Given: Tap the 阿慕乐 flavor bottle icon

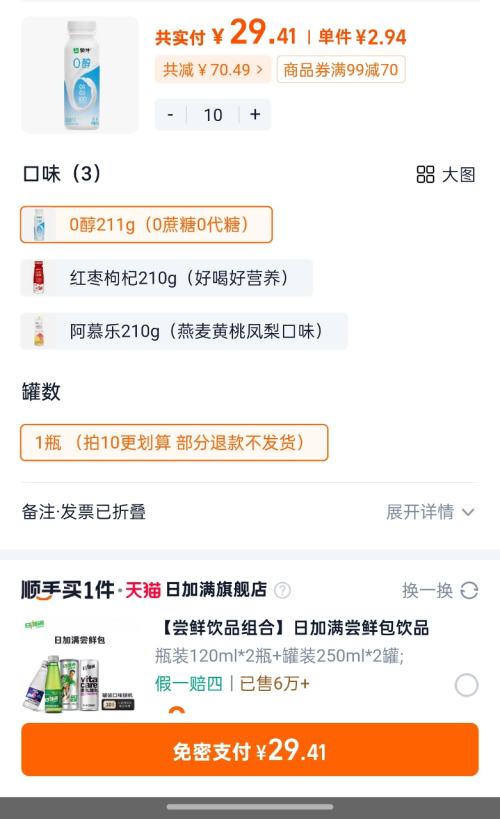Looking at the screenshot, I should point(39,331).
